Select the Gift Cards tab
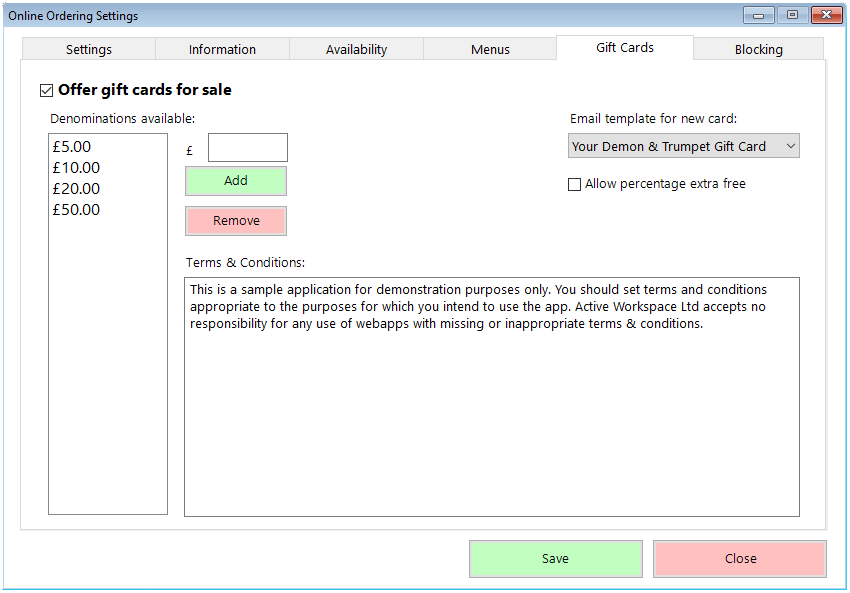Viewport: 850px width, 593px height. tap(624, 47)
